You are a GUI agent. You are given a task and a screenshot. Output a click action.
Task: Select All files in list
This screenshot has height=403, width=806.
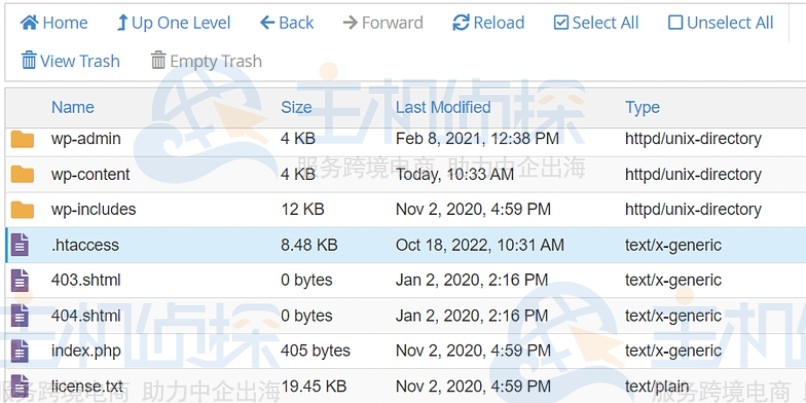[596, 23]
